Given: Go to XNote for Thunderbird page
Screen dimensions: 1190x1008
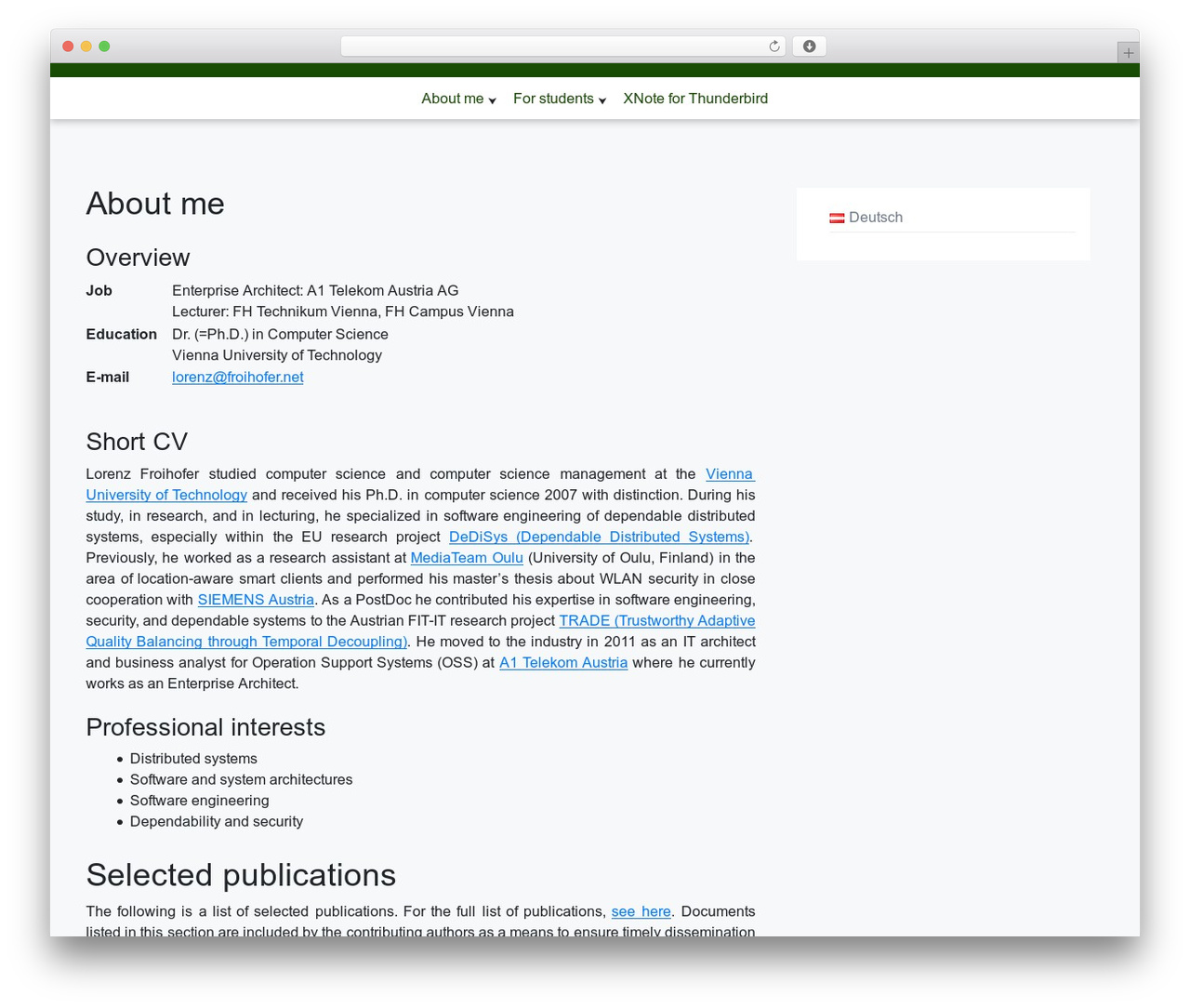Looking at the screenshot, I should click(x=695, y=99).
